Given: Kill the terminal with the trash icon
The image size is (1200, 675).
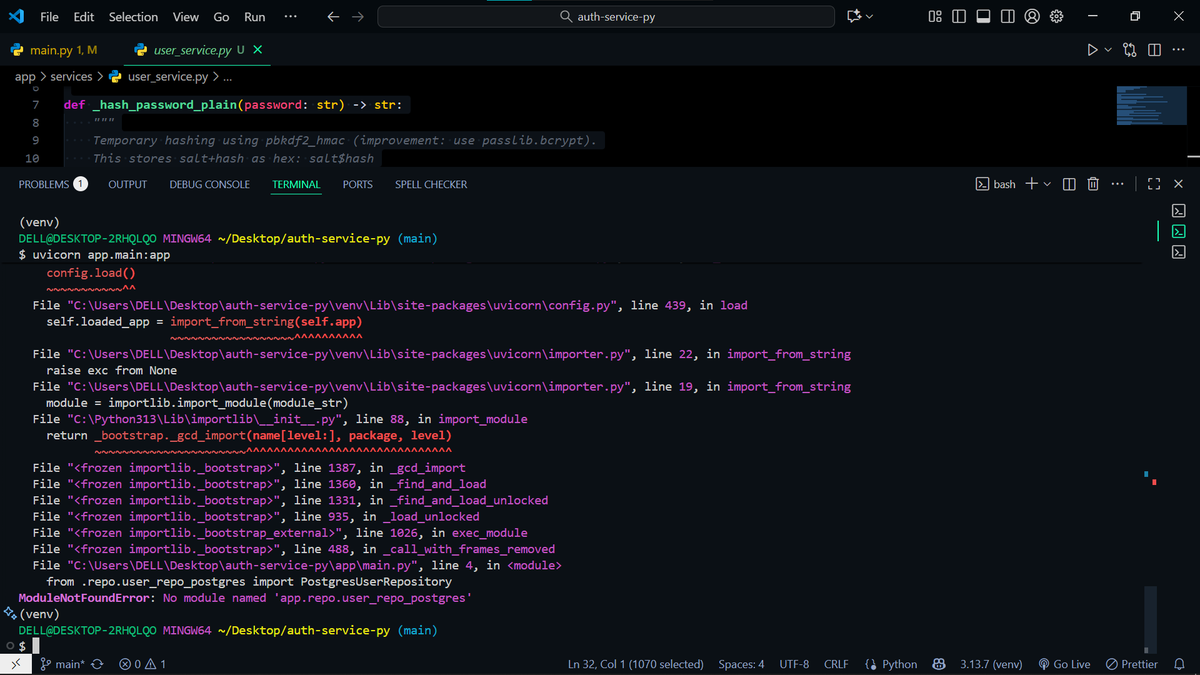Looking at the screenshot, I should point(1093,184).
